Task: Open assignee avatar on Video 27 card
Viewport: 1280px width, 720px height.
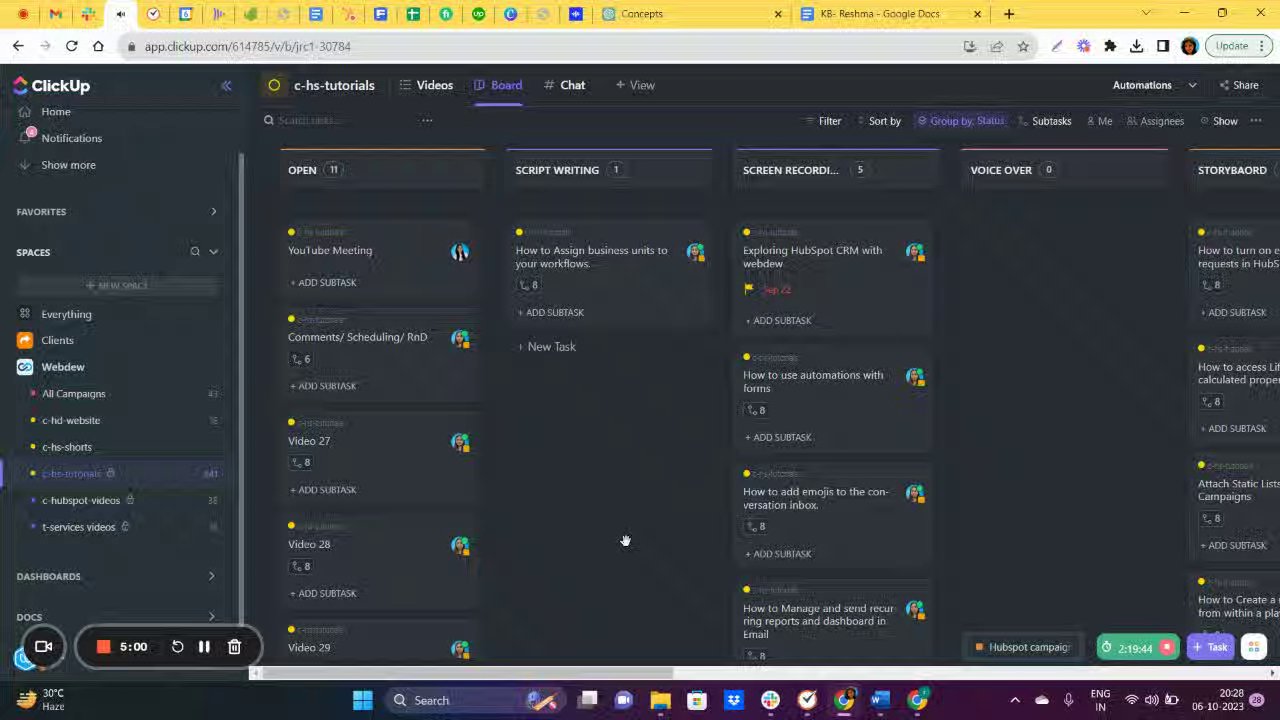Action: pos(460,442)
